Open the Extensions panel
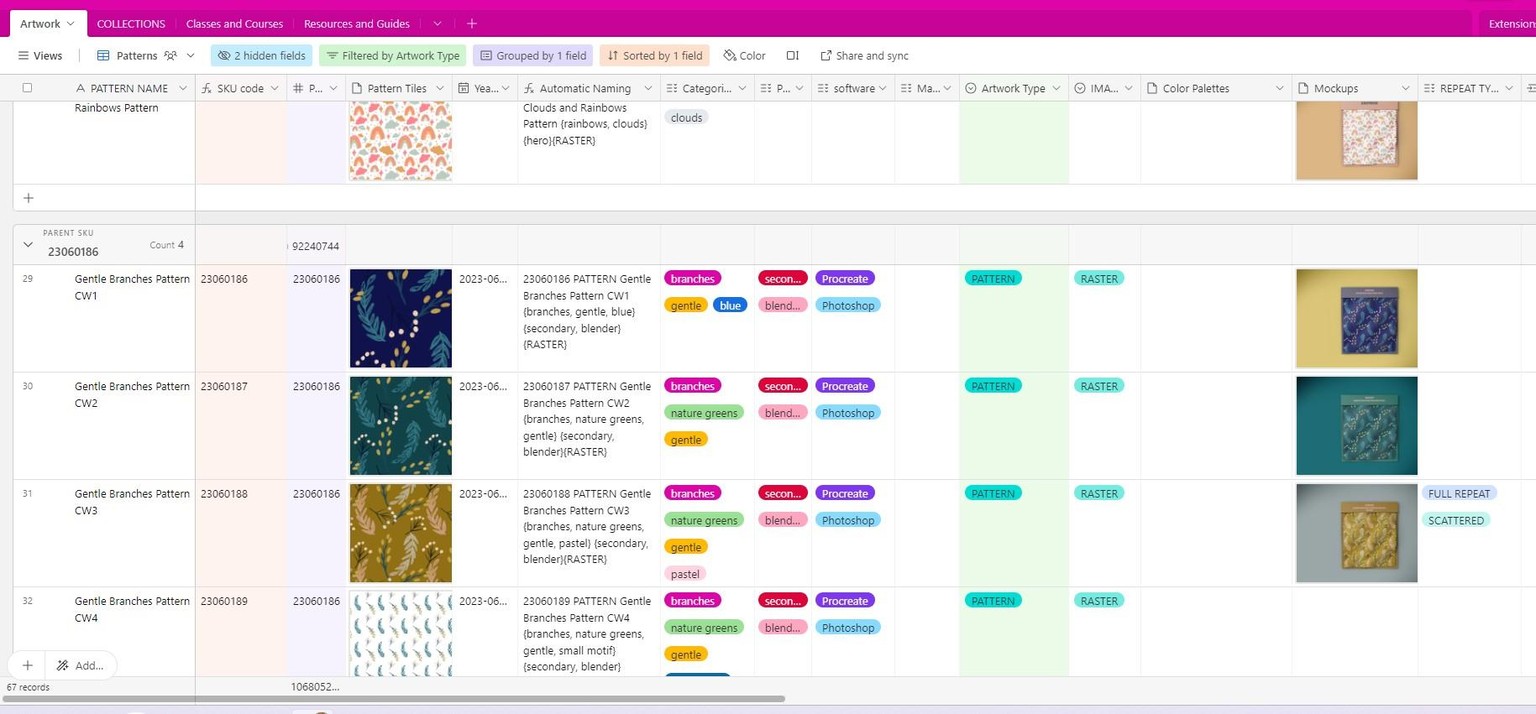The height and width of the screenshot is (714, 1536). (x=1510, y=23)
